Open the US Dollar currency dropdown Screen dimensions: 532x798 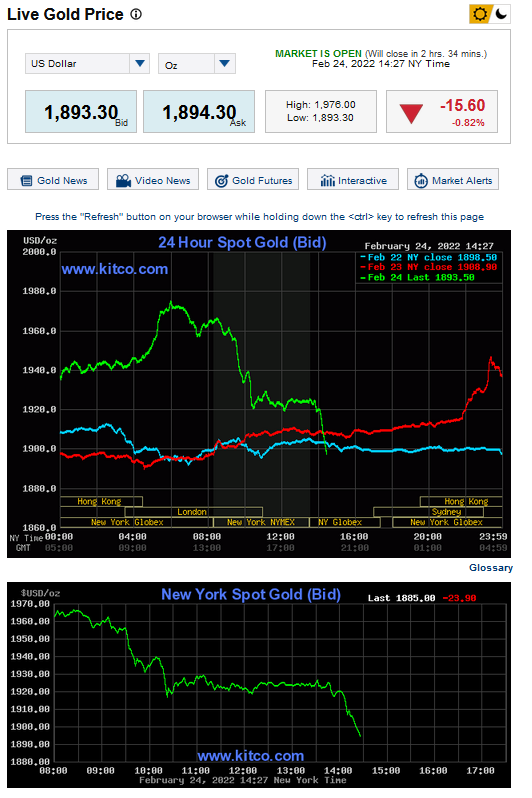click(87, 64)
